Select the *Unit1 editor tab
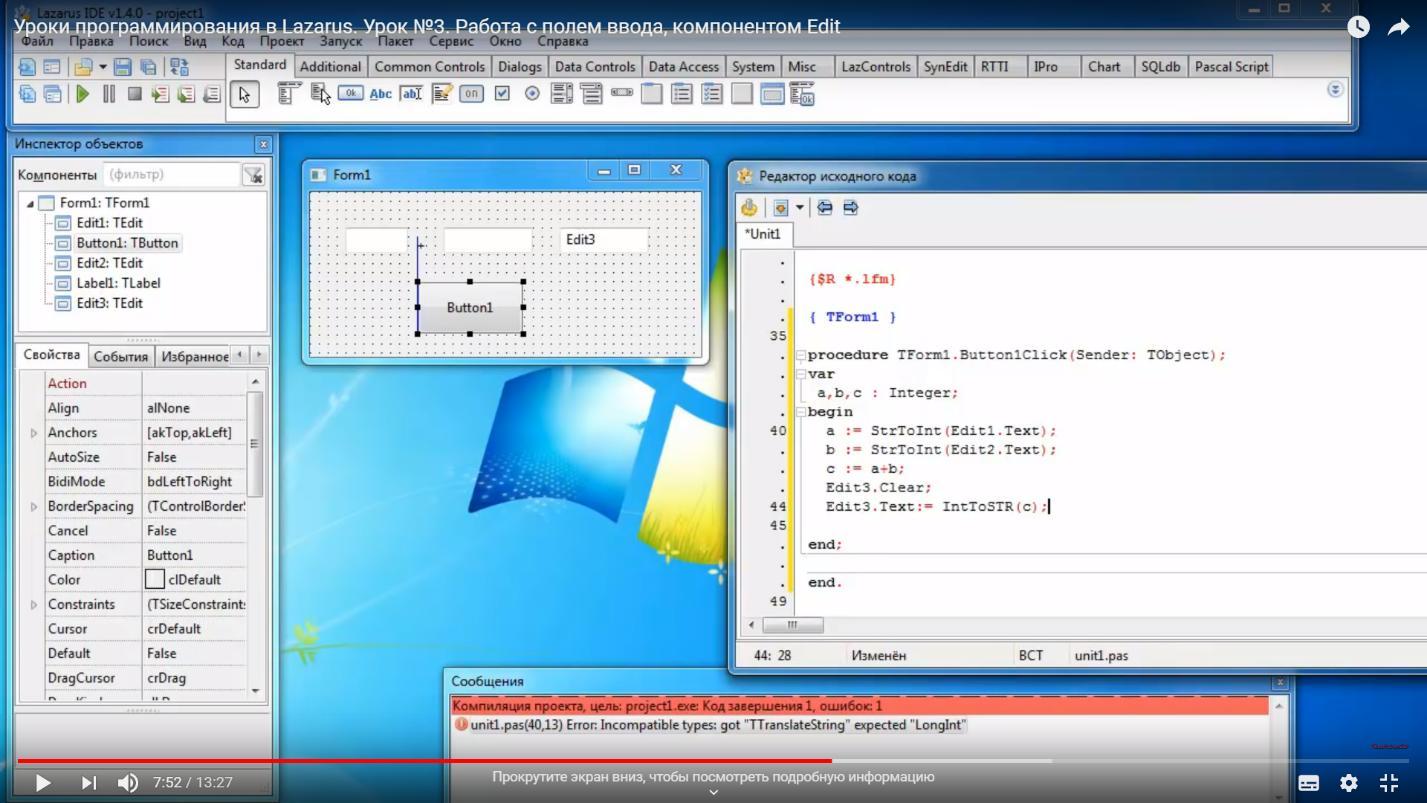The height and width of the screenshot is (803, 1427). [x=765, y=234]
